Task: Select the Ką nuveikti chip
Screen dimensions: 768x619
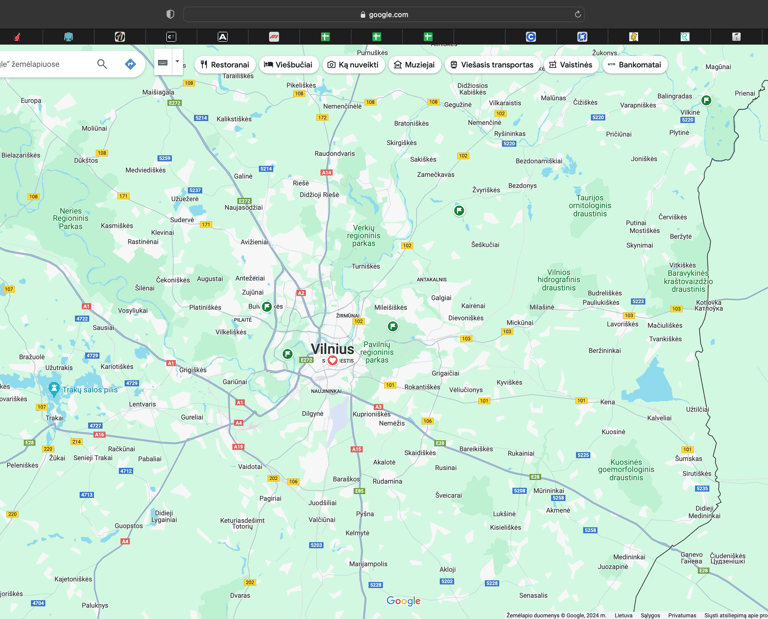Action: (x=353, y=65)
